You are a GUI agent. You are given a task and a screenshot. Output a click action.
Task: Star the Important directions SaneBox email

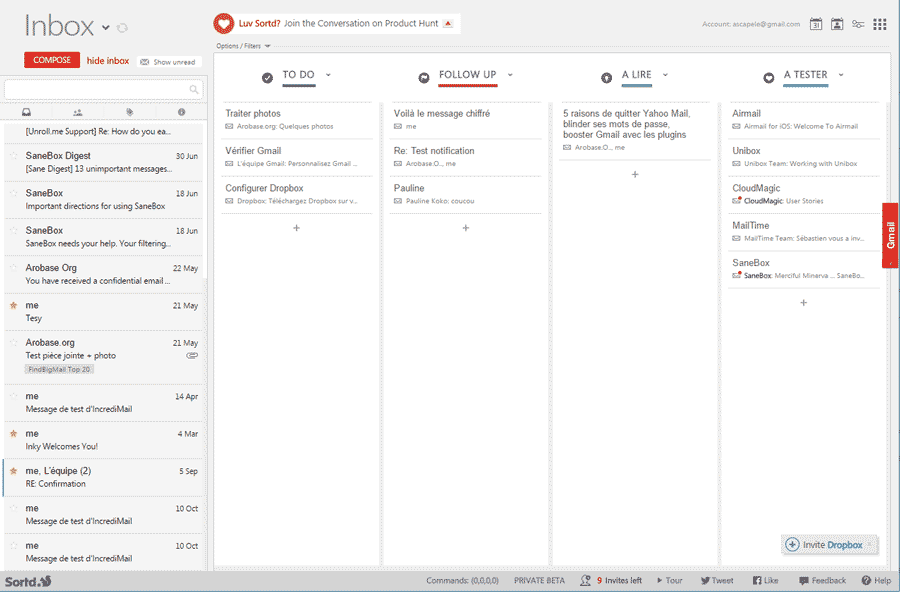14,193
